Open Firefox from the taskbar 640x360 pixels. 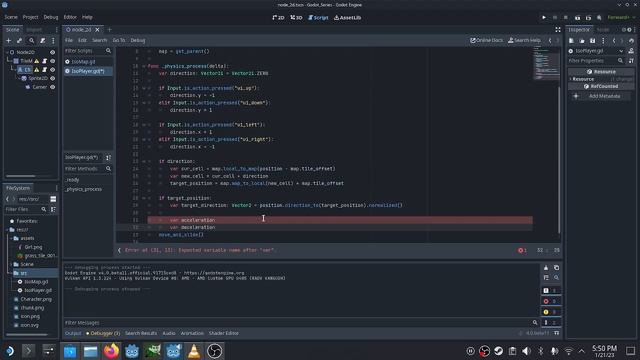(x=111, y=351)
